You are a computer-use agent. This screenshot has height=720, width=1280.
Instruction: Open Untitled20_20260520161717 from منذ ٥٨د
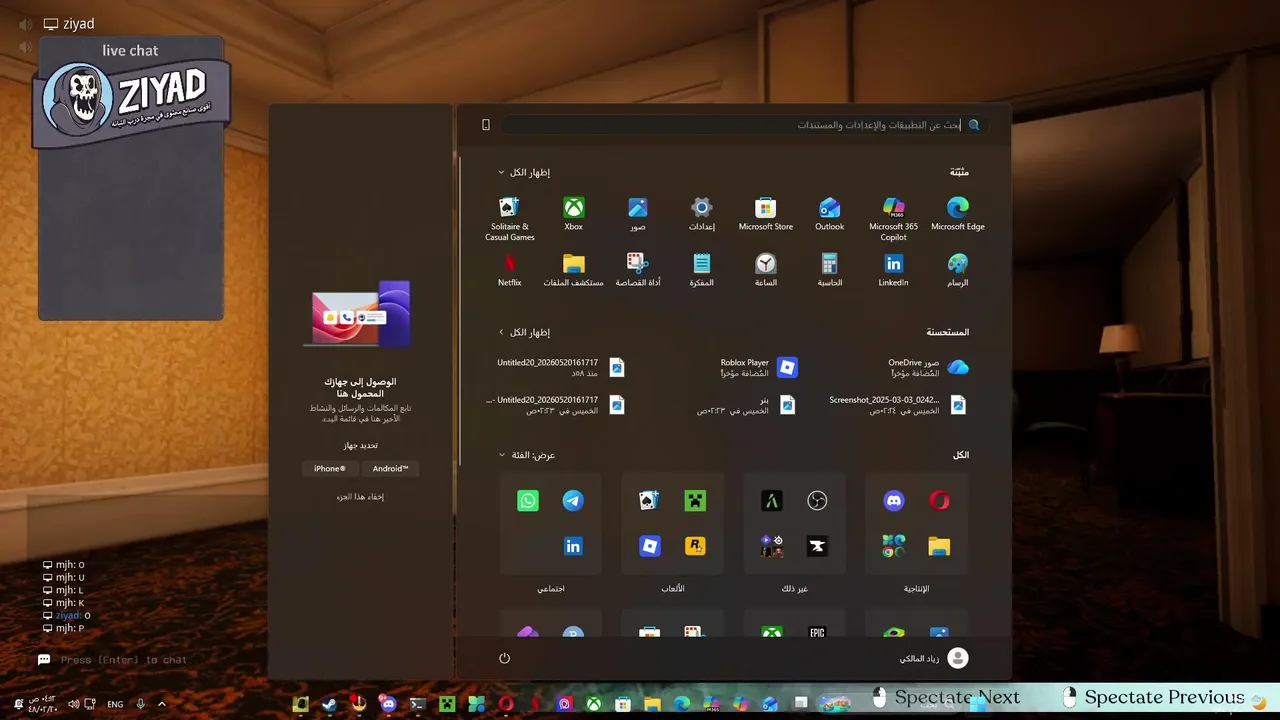point(561,367)
